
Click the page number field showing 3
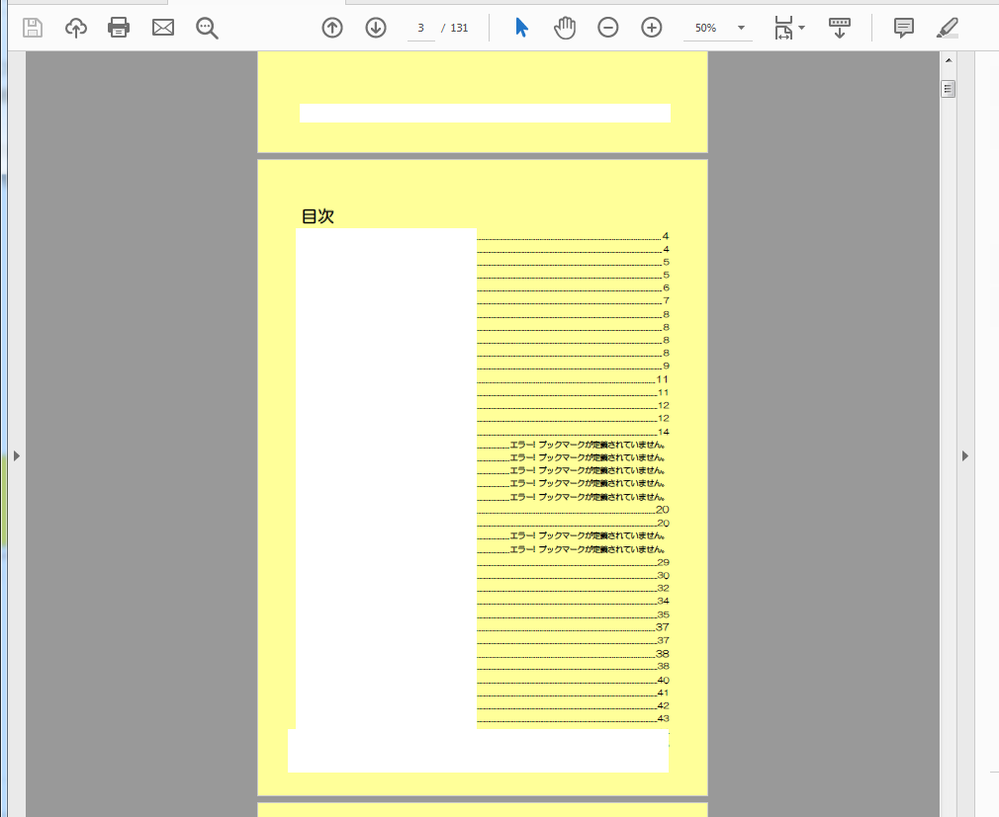pos(421,28)
